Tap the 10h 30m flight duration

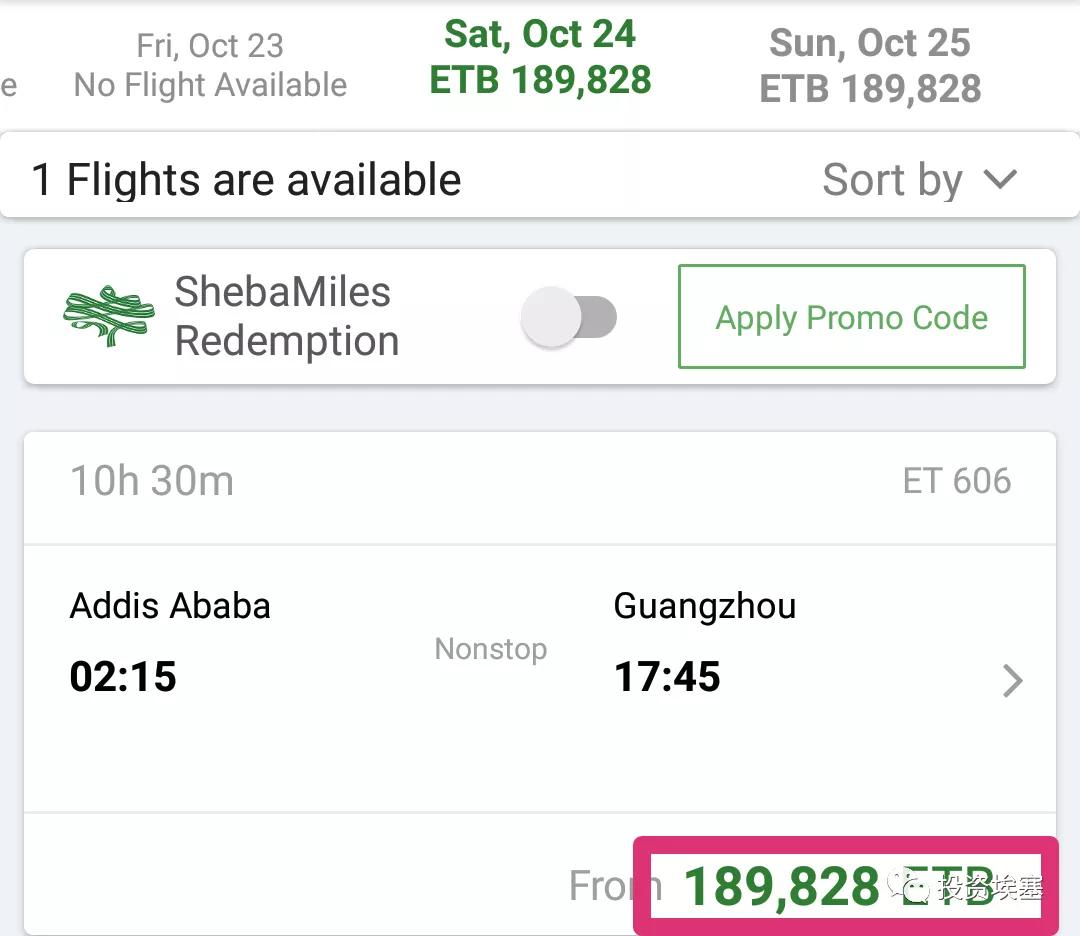coord(151,481)
